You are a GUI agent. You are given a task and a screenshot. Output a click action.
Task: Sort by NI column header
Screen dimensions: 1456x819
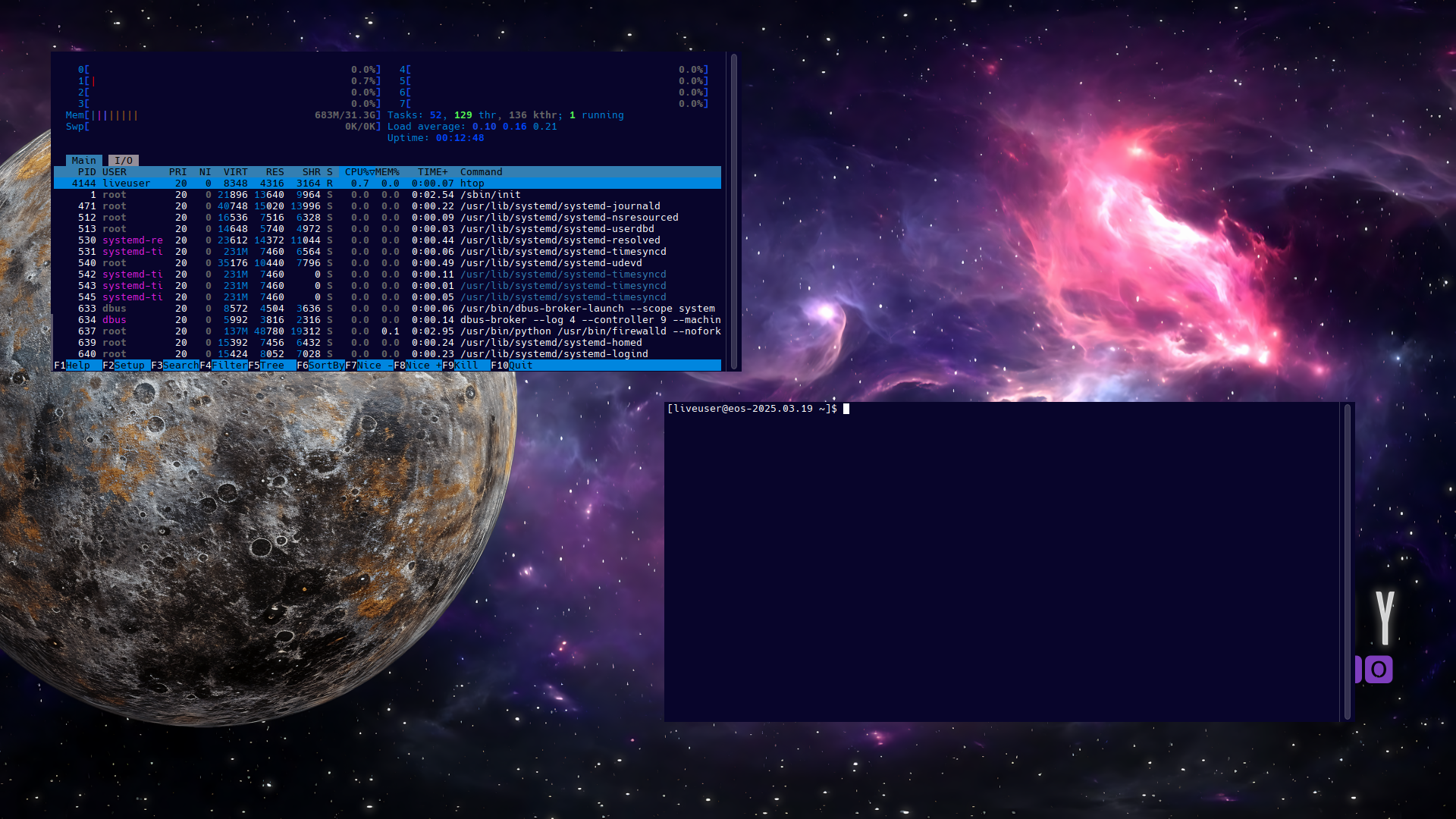tap(206, 172)
